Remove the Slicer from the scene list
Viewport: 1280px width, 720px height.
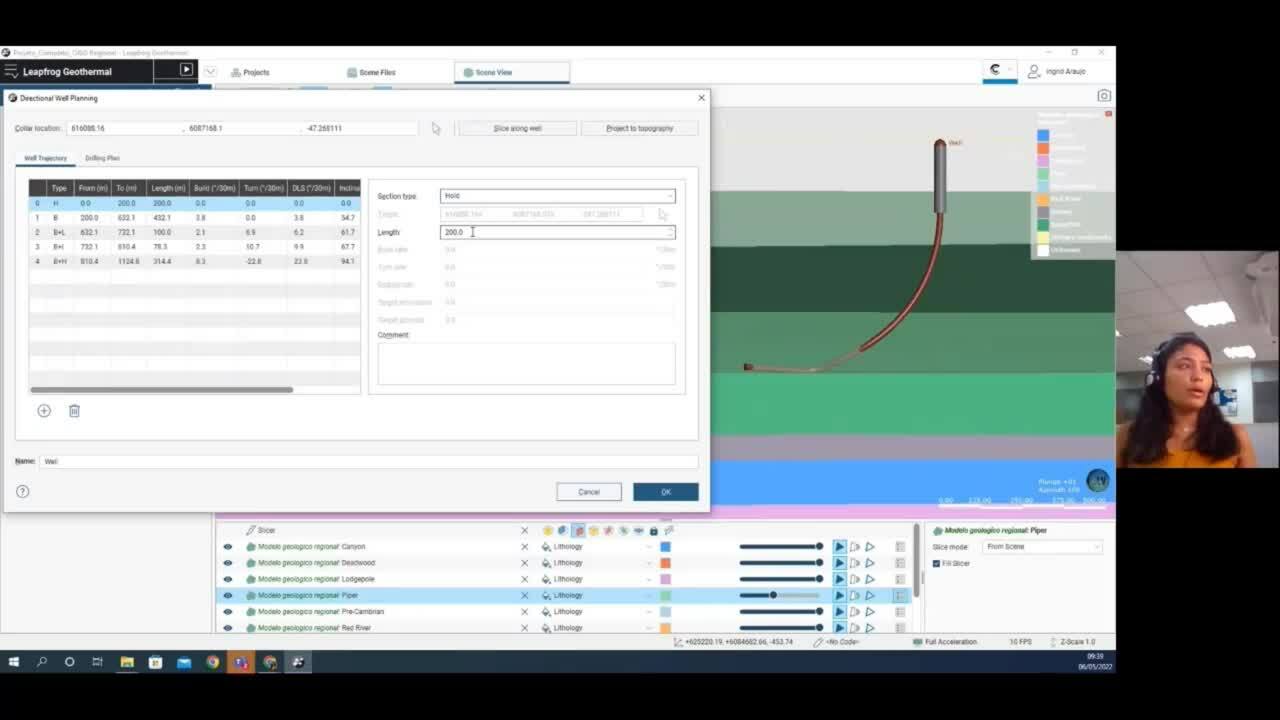(524, 530)
